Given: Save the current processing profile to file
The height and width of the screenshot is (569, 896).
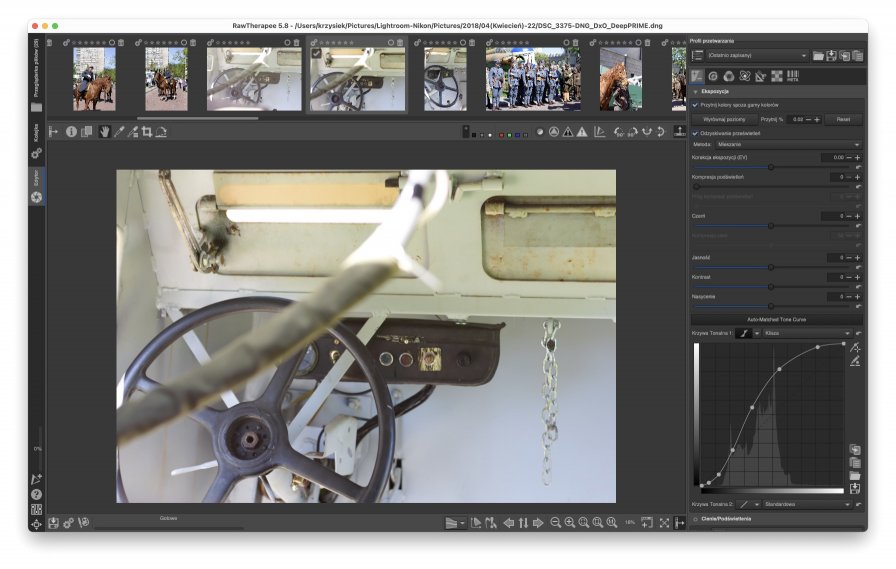Looking at the screenshot, I should click(x=832, y=55).
